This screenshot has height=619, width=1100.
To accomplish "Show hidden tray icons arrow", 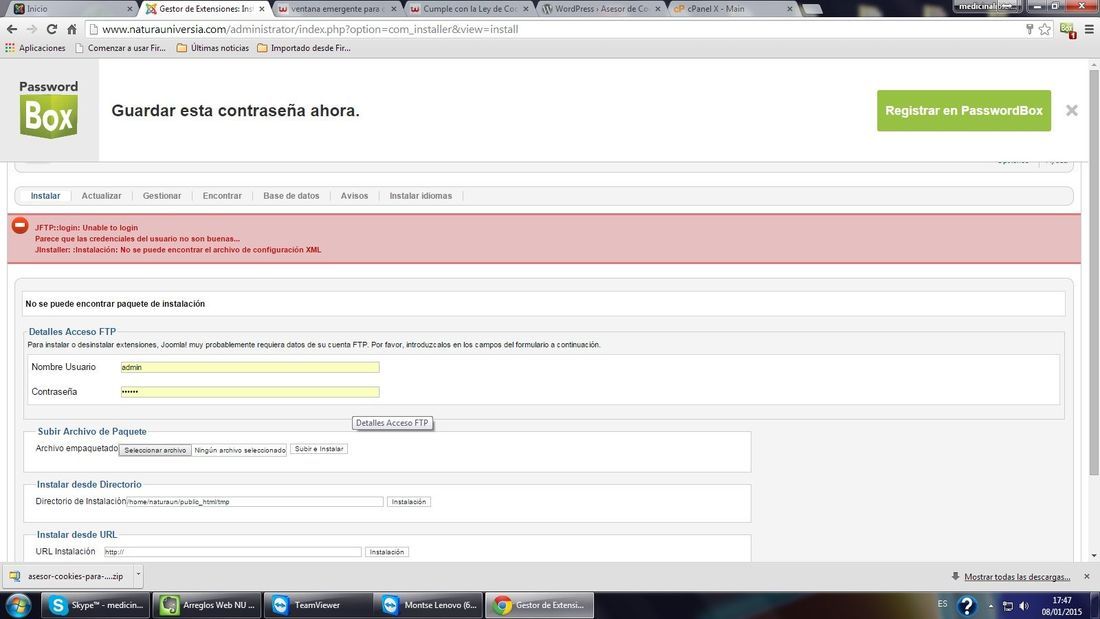I will point(991,606).
